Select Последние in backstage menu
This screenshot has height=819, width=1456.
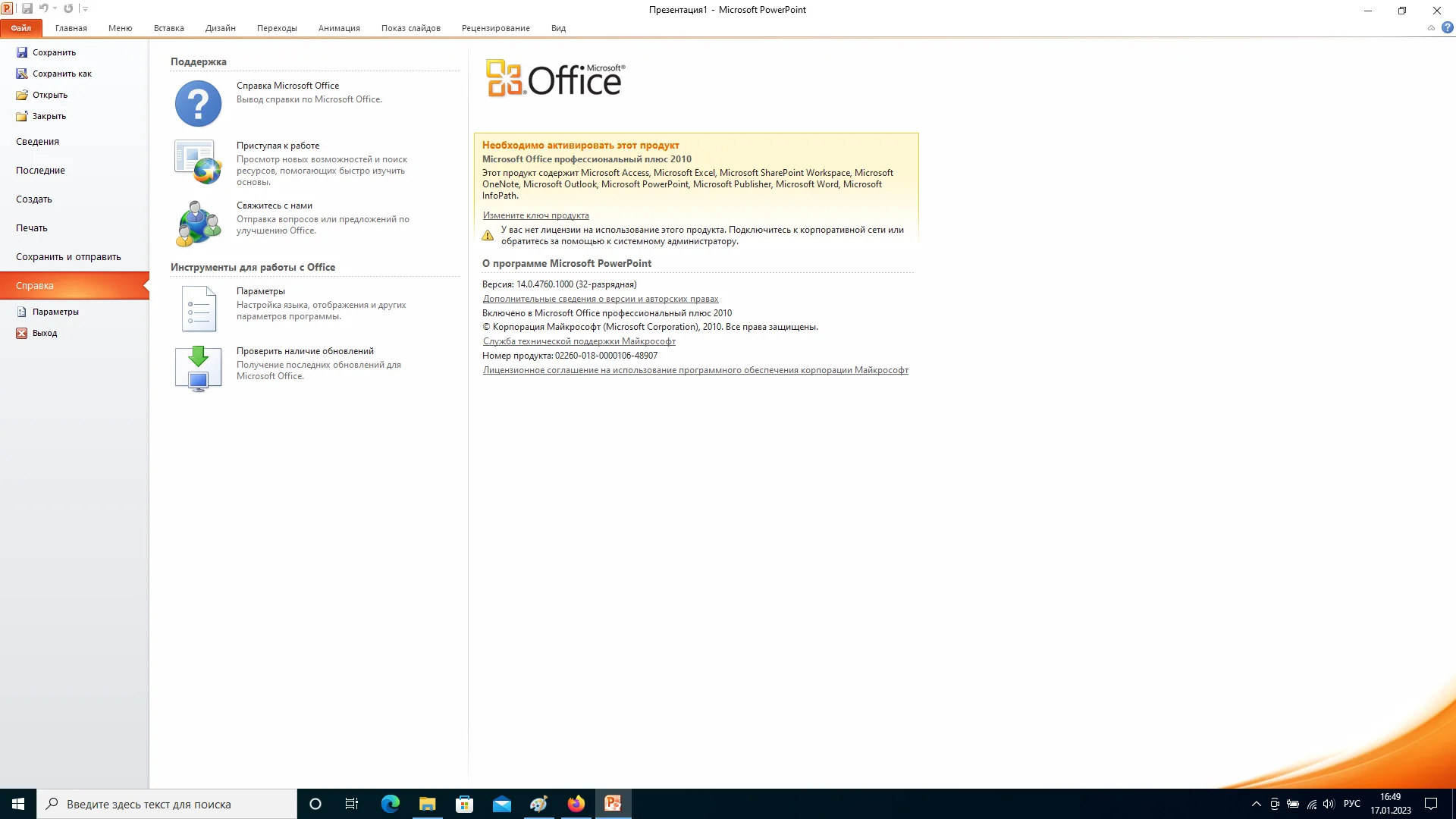[x=74, y=171]
